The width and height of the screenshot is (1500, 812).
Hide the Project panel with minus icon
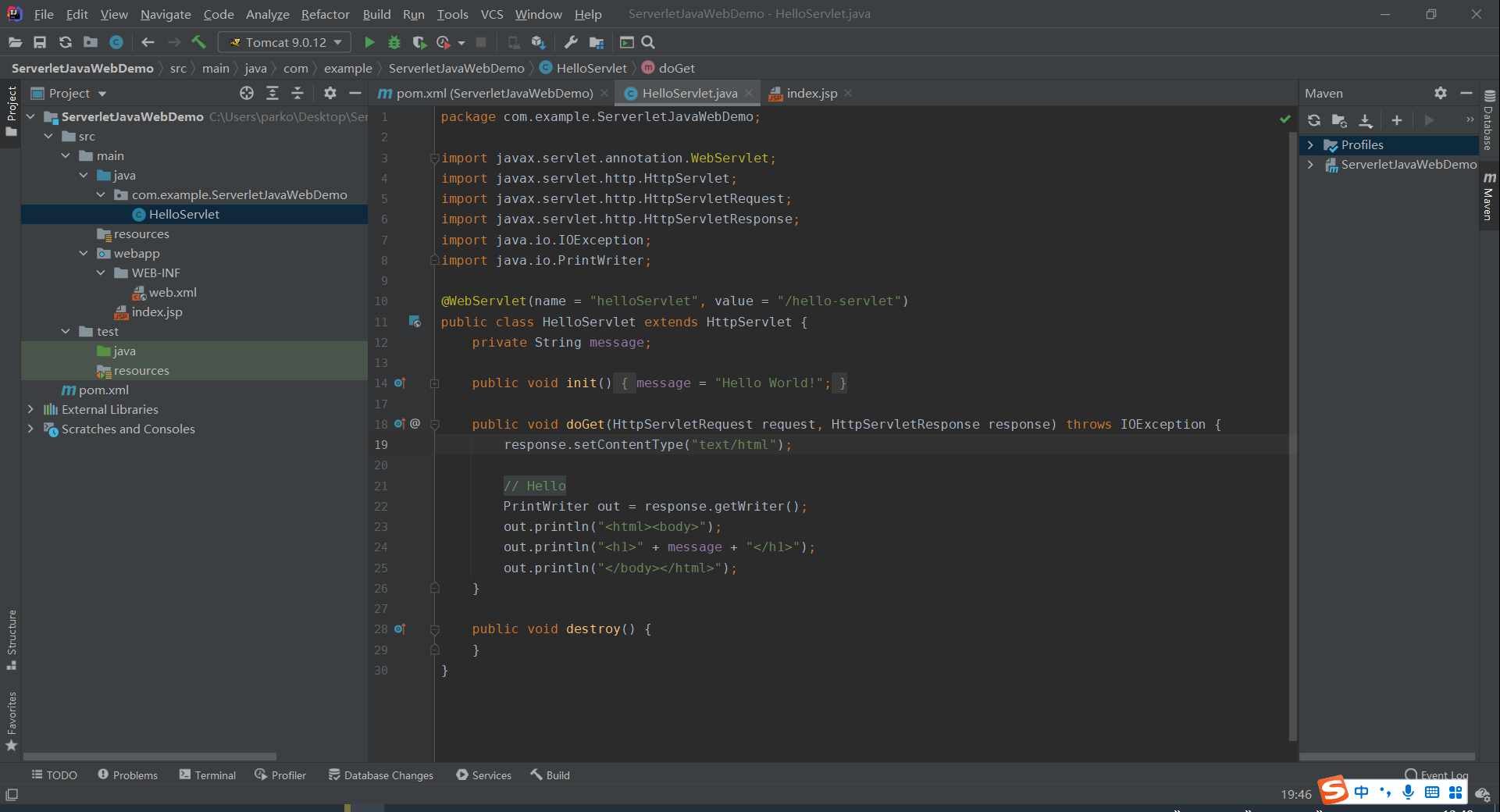(x=355, y=93)
